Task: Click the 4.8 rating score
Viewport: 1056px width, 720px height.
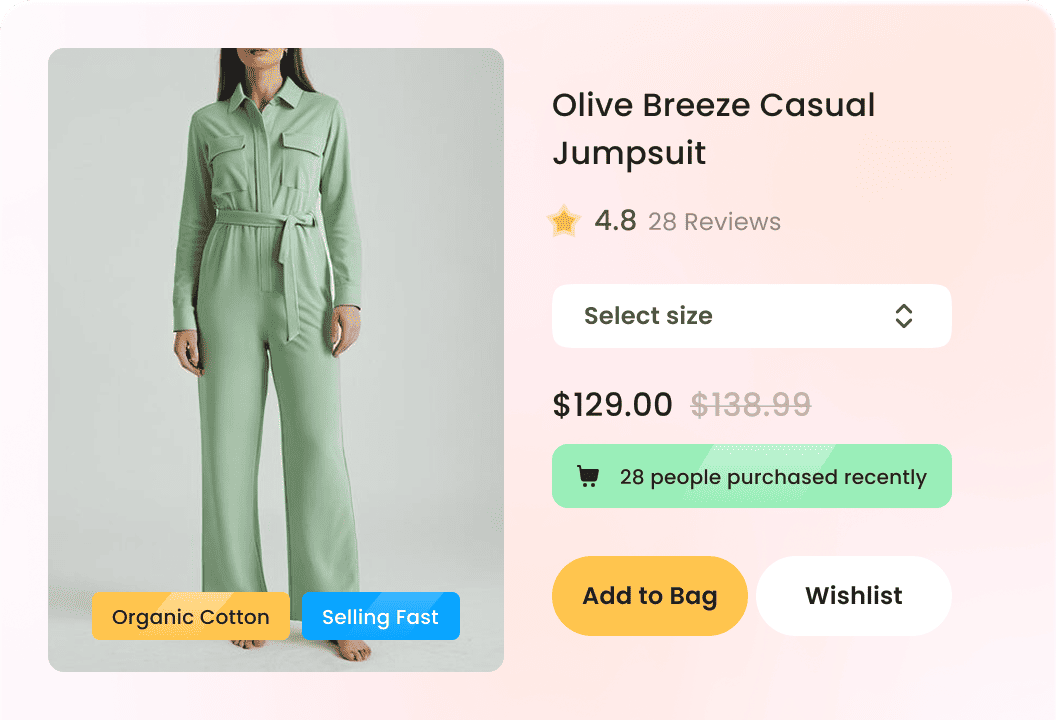Action: (x=615, y=221)
